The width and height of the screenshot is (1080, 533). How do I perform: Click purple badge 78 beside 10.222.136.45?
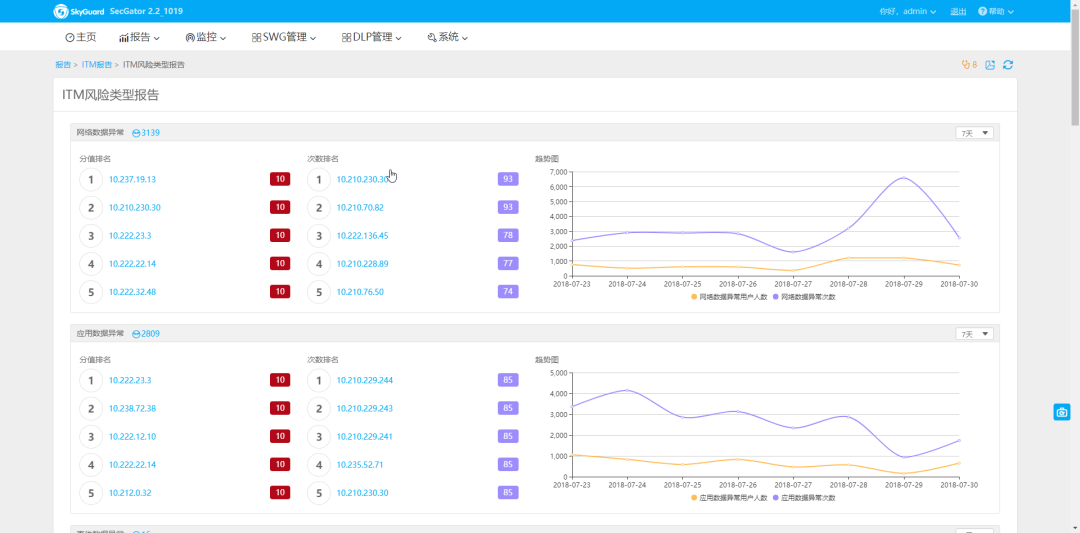508,236
